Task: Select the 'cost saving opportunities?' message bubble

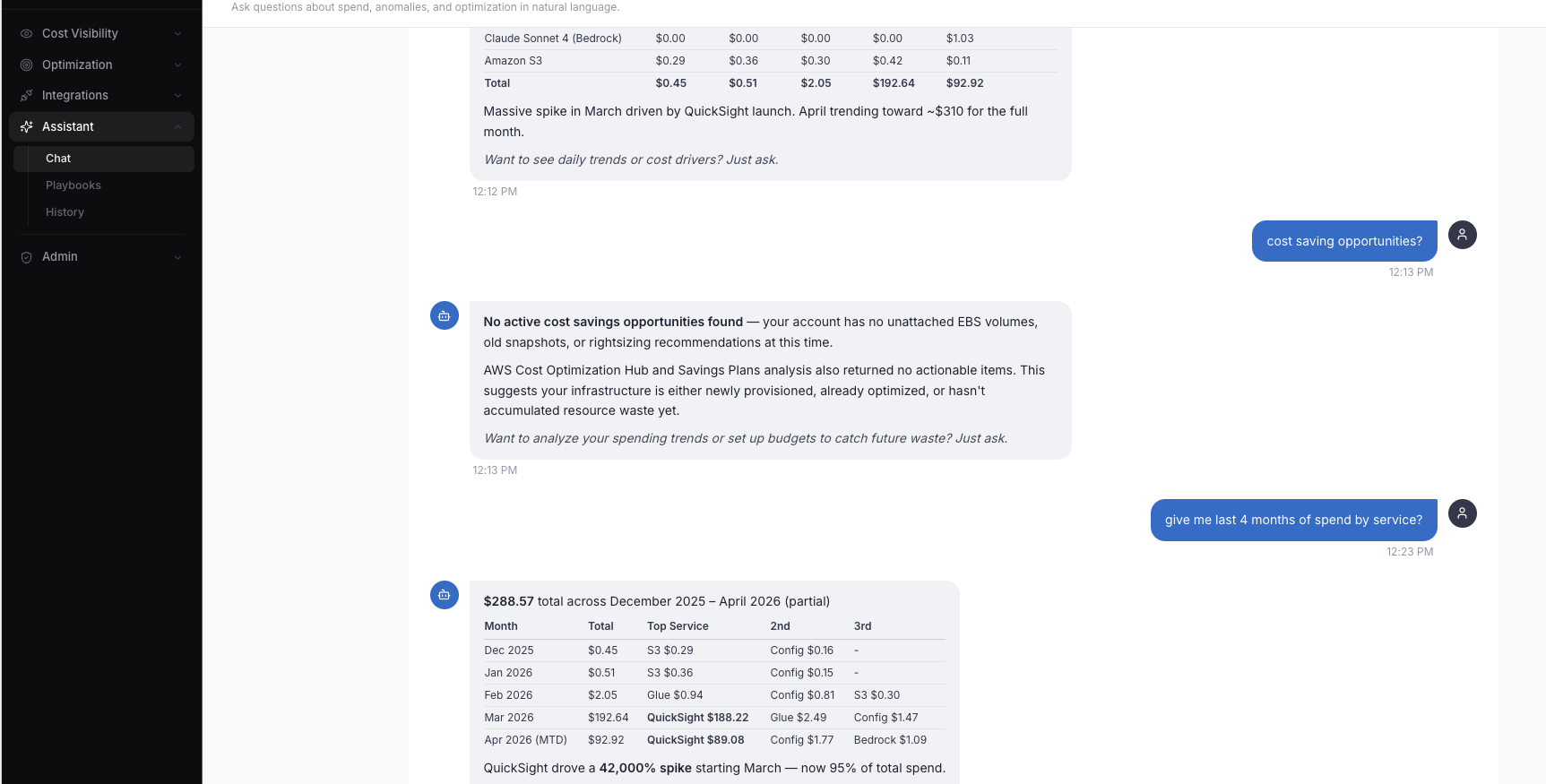Action: (1343, 240)
